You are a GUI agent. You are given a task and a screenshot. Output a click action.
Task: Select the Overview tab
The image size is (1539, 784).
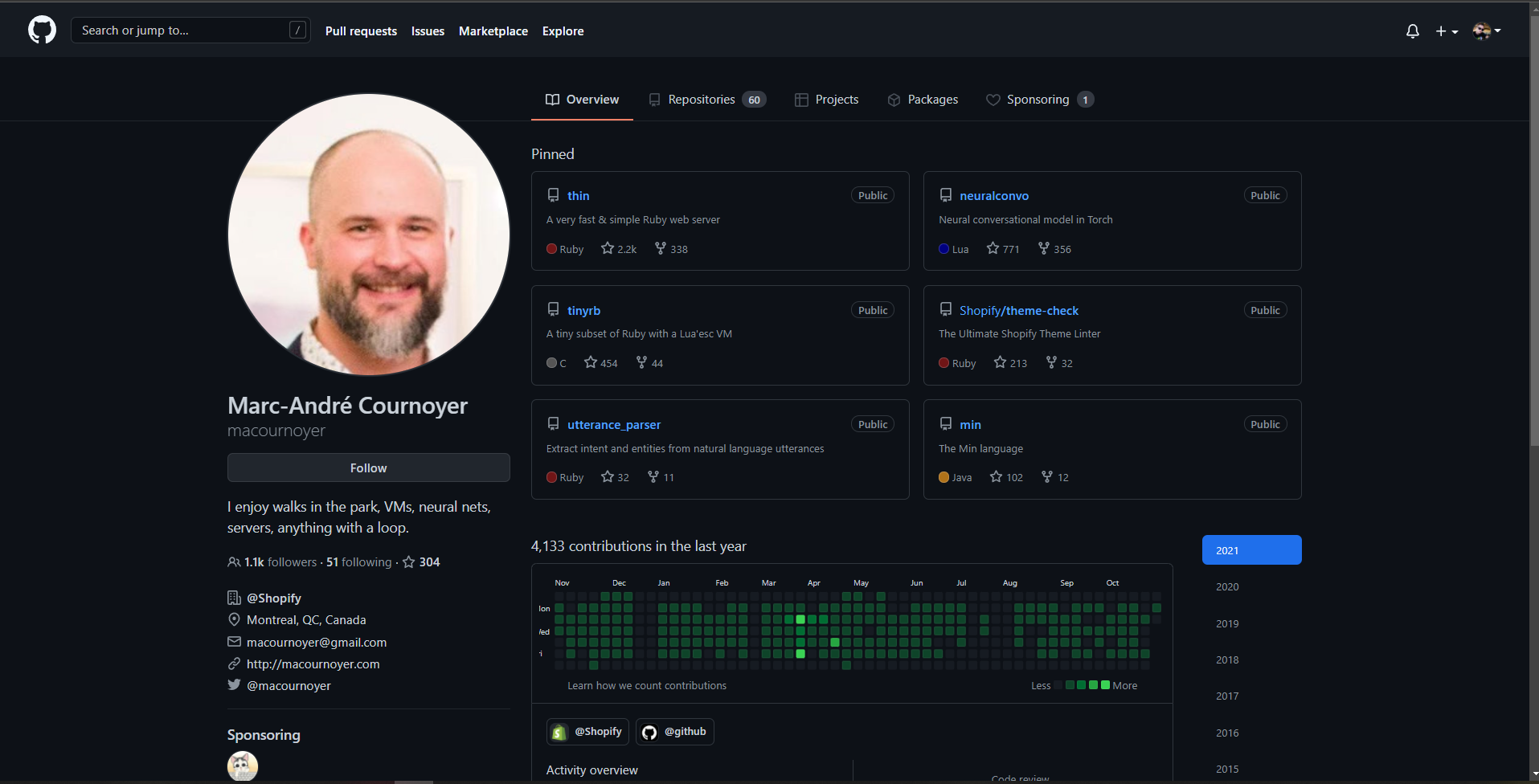[x=582, y=100]
